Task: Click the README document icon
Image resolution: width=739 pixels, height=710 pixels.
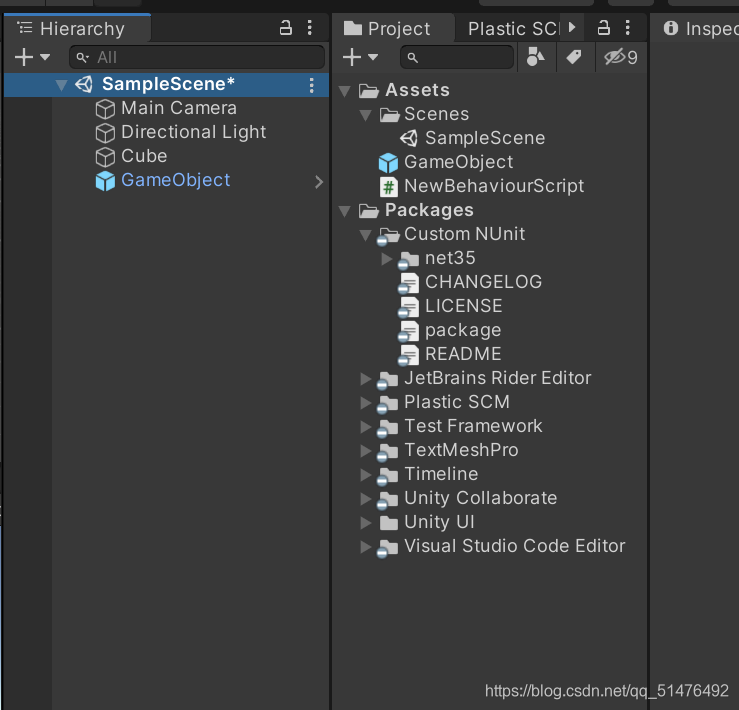Action: (x=409, y=355)
